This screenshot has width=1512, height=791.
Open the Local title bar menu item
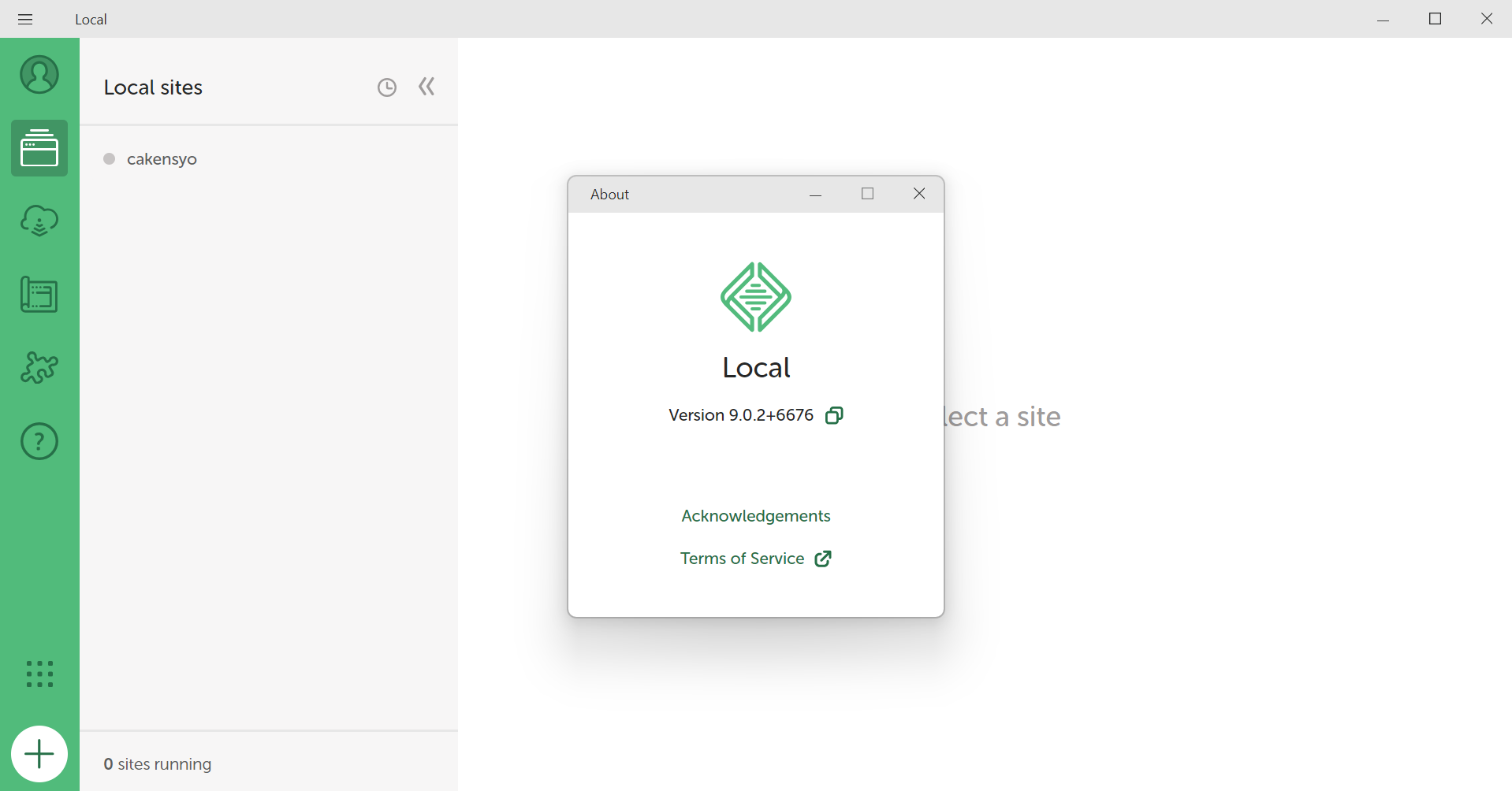point(90,19)
